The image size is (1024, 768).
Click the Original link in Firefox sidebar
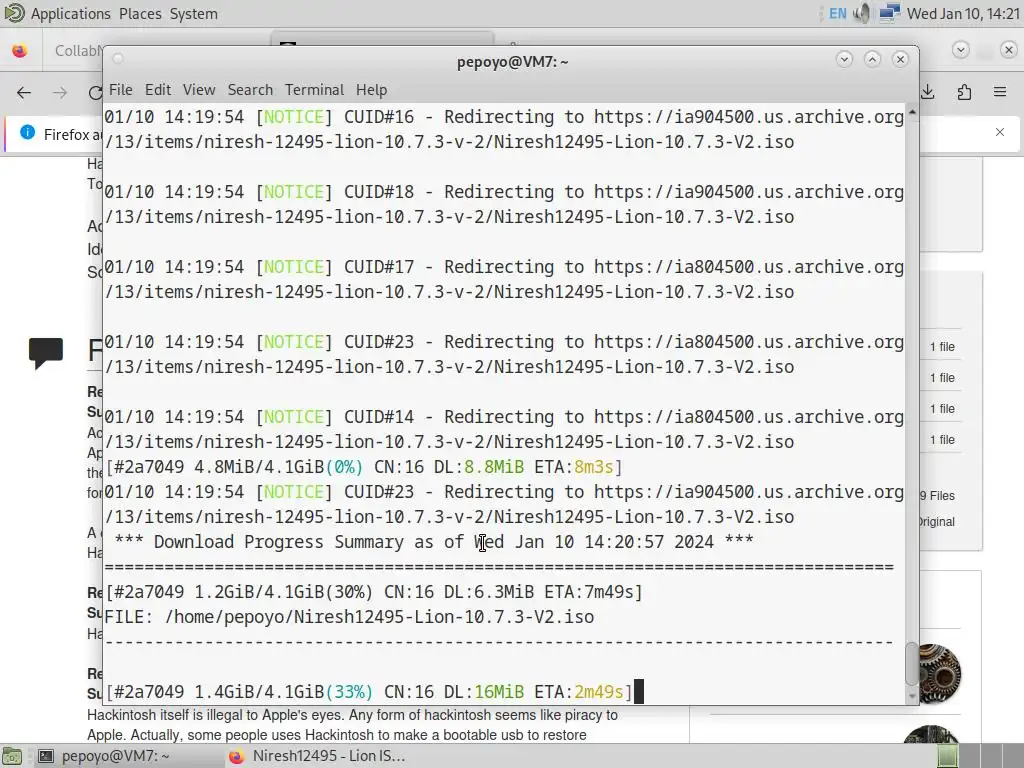[938, 522]
